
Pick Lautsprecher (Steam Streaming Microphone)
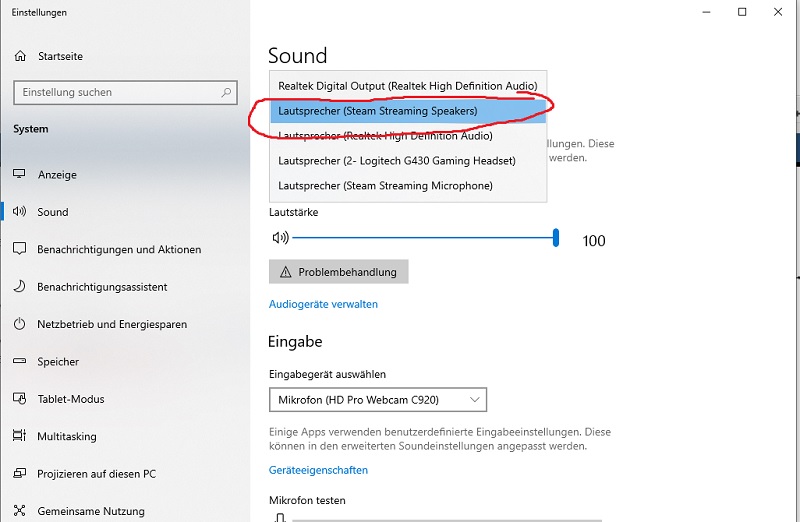tap(408, 186)
